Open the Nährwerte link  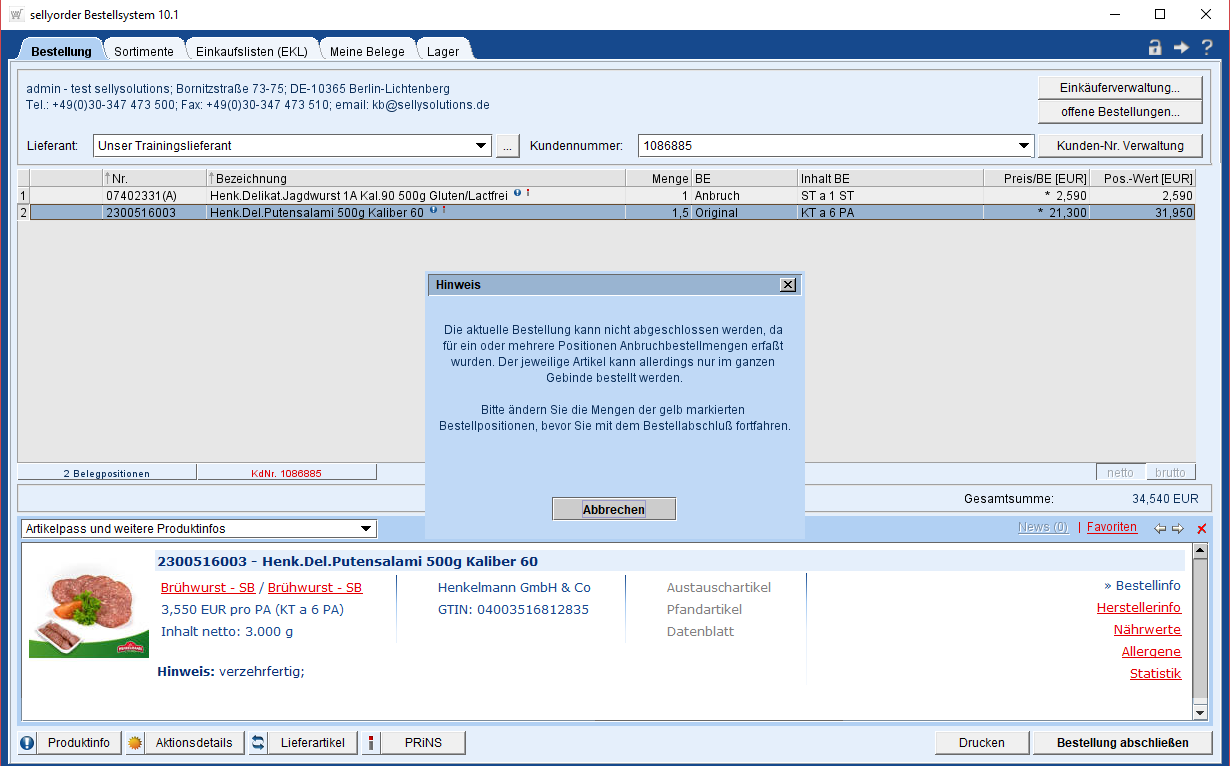[x=1147, y=630]
